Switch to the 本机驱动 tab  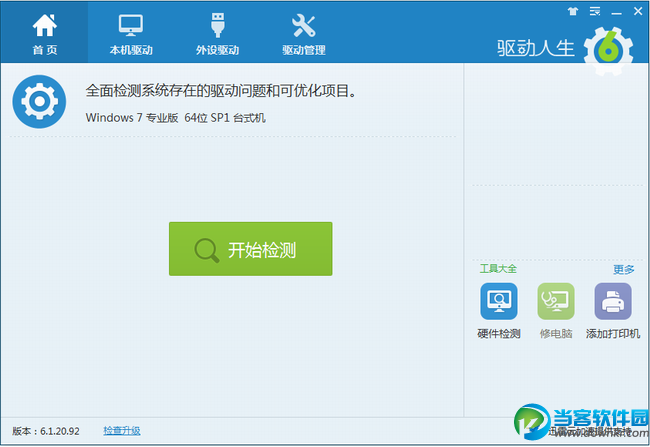[131, 32]
